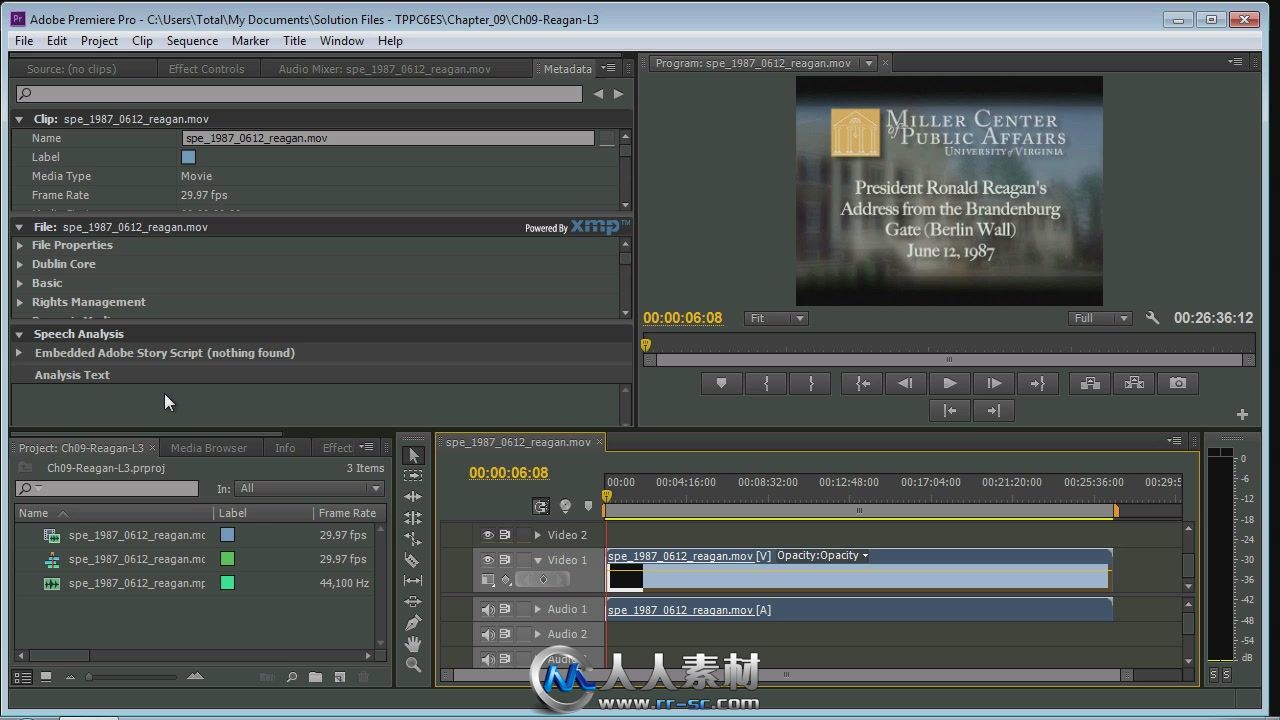Open Program monitor wrench settings

(1152, 318)
